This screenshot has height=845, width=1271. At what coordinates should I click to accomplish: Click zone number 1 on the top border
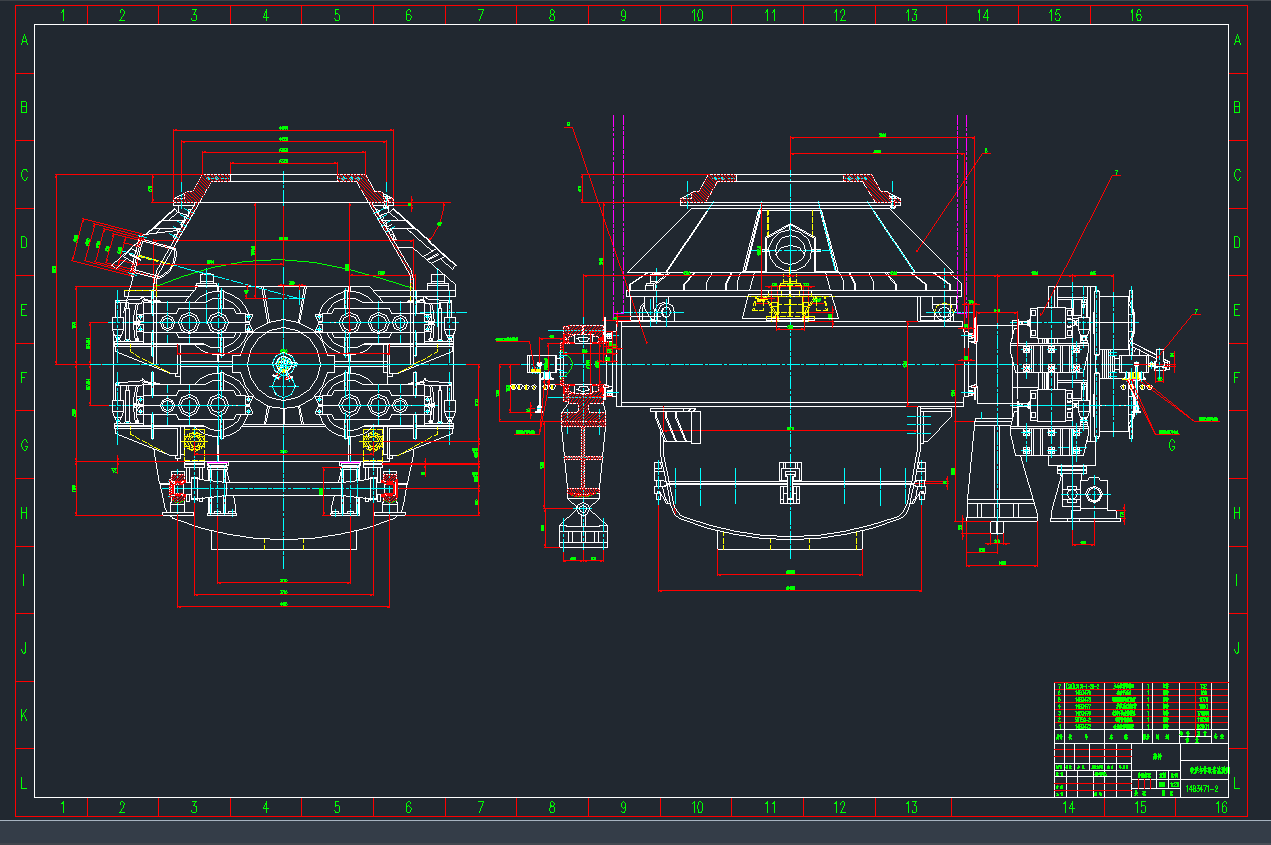64,15
